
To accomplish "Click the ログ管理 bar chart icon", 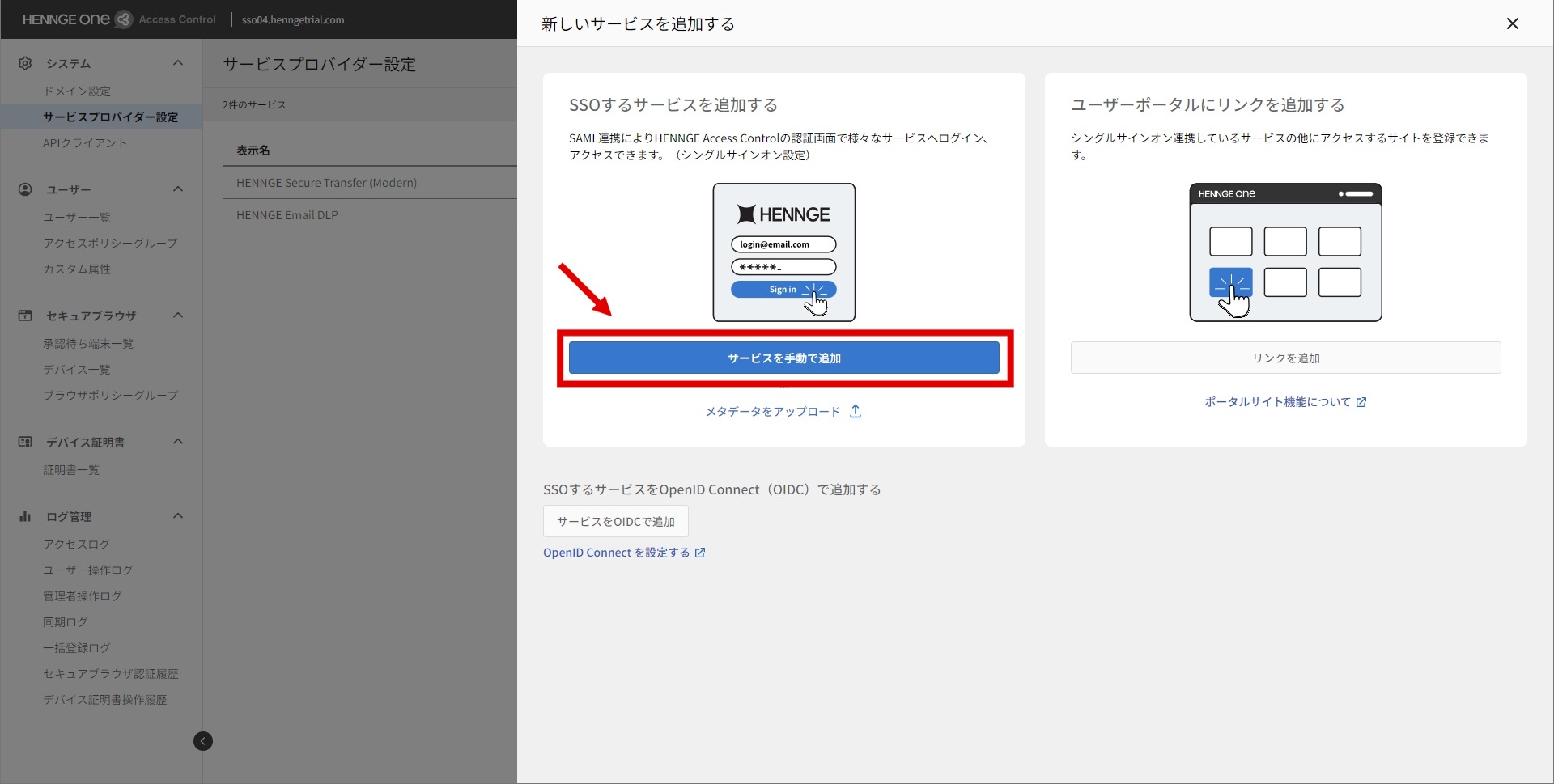I will pyautogui.click(x=25, y=516).
